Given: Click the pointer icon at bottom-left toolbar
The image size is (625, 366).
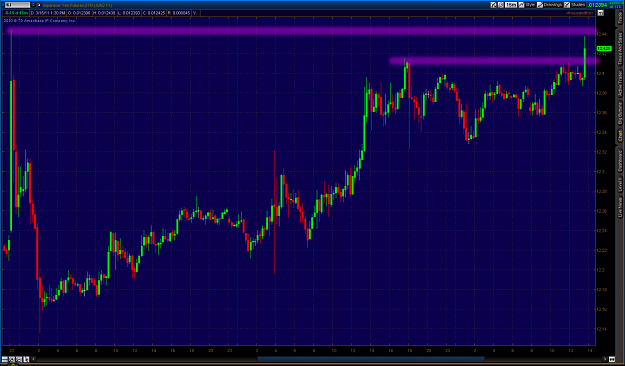Looking at the screenshot, I should coord(26,359).
